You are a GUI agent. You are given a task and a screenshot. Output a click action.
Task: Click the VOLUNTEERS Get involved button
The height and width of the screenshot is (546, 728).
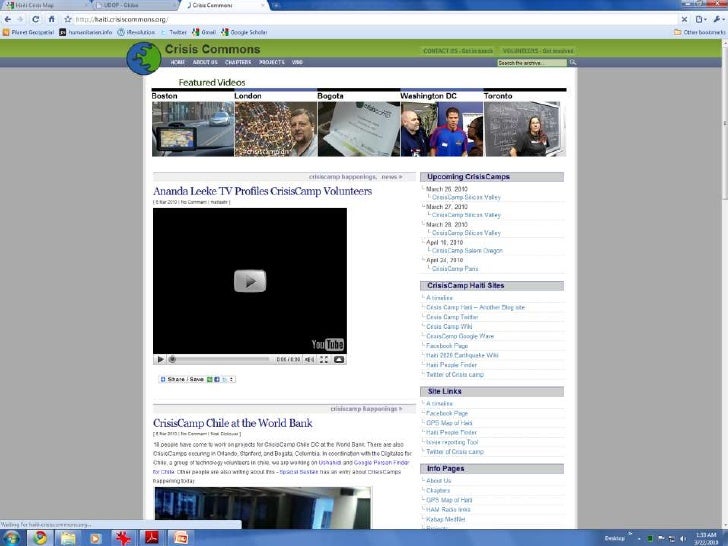click(x=538, y=51)
